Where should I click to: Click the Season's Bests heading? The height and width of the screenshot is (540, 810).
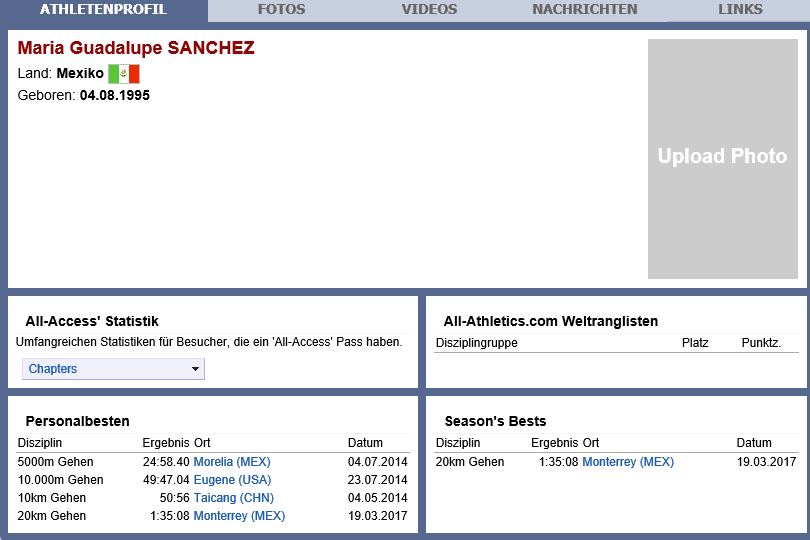pyautogui.click(x=495, y=421)
